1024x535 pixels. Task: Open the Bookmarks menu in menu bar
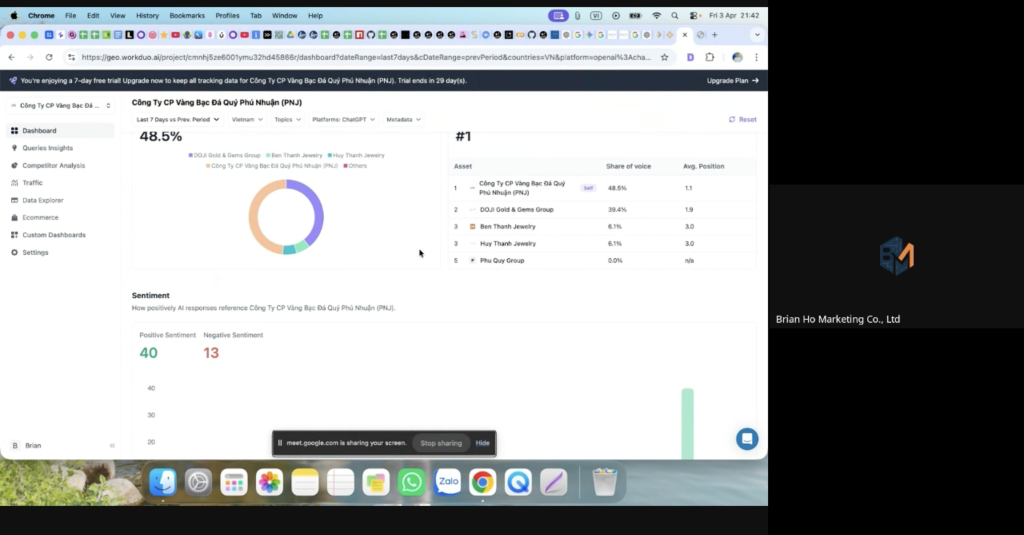point(185,16)
